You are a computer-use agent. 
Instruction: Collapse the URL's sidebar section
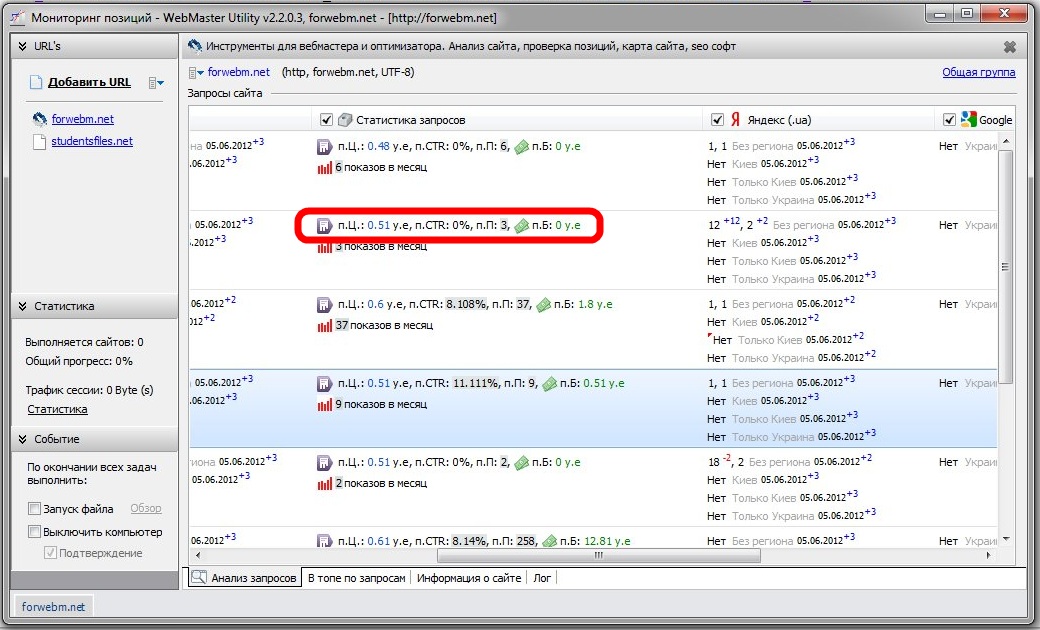(22, 46)
